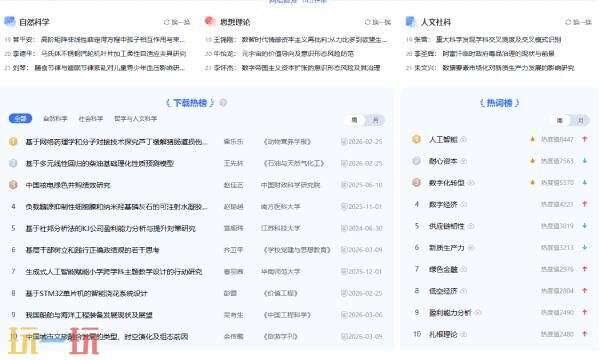Click the small icon after 绿色金融
Viewport: 600px width, 360px height.
click(463, 270)
